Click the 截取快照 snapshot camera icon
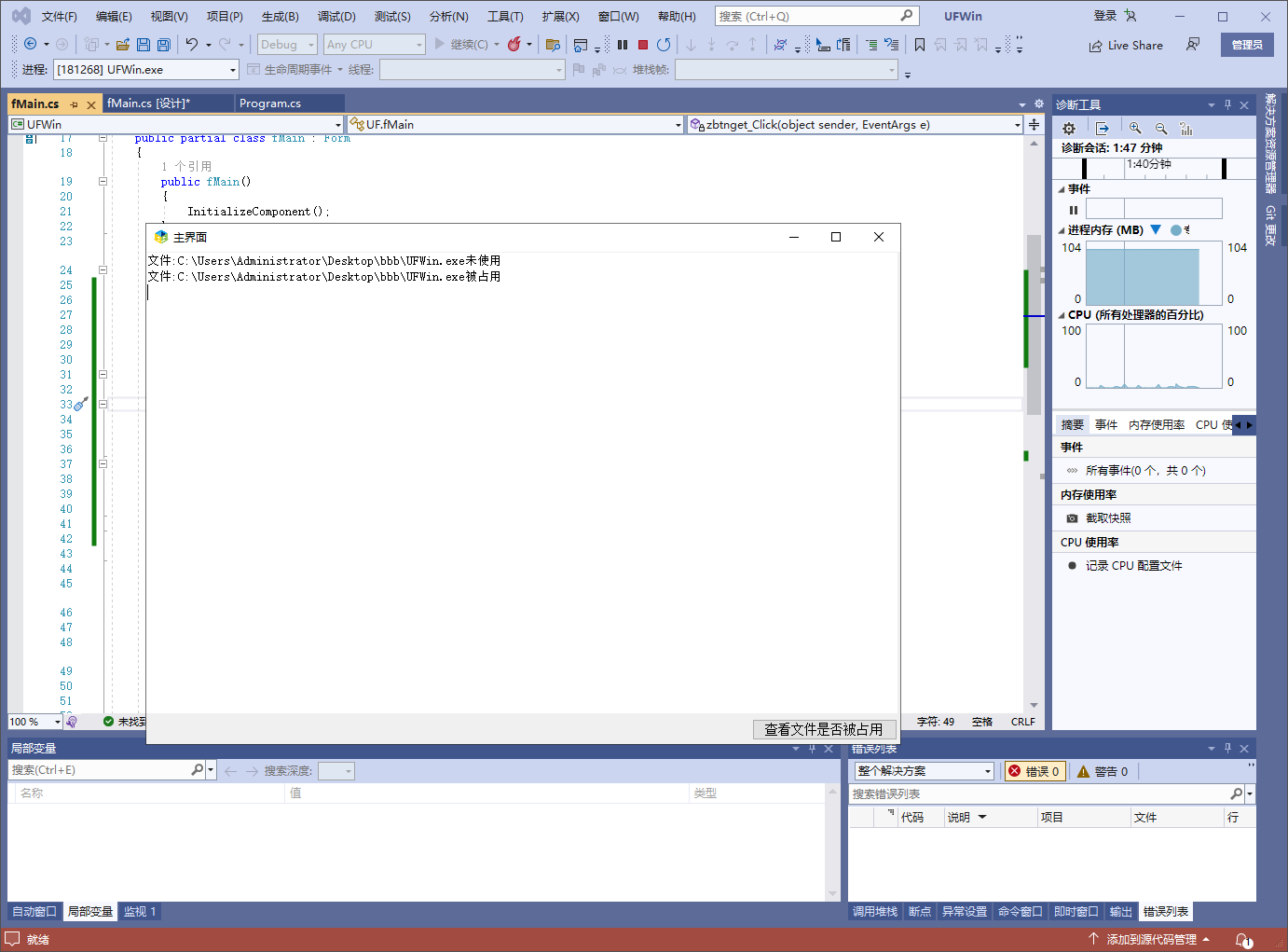Image resolution: width=1288 pixels, height=952 pixels. coord(1072,518)
